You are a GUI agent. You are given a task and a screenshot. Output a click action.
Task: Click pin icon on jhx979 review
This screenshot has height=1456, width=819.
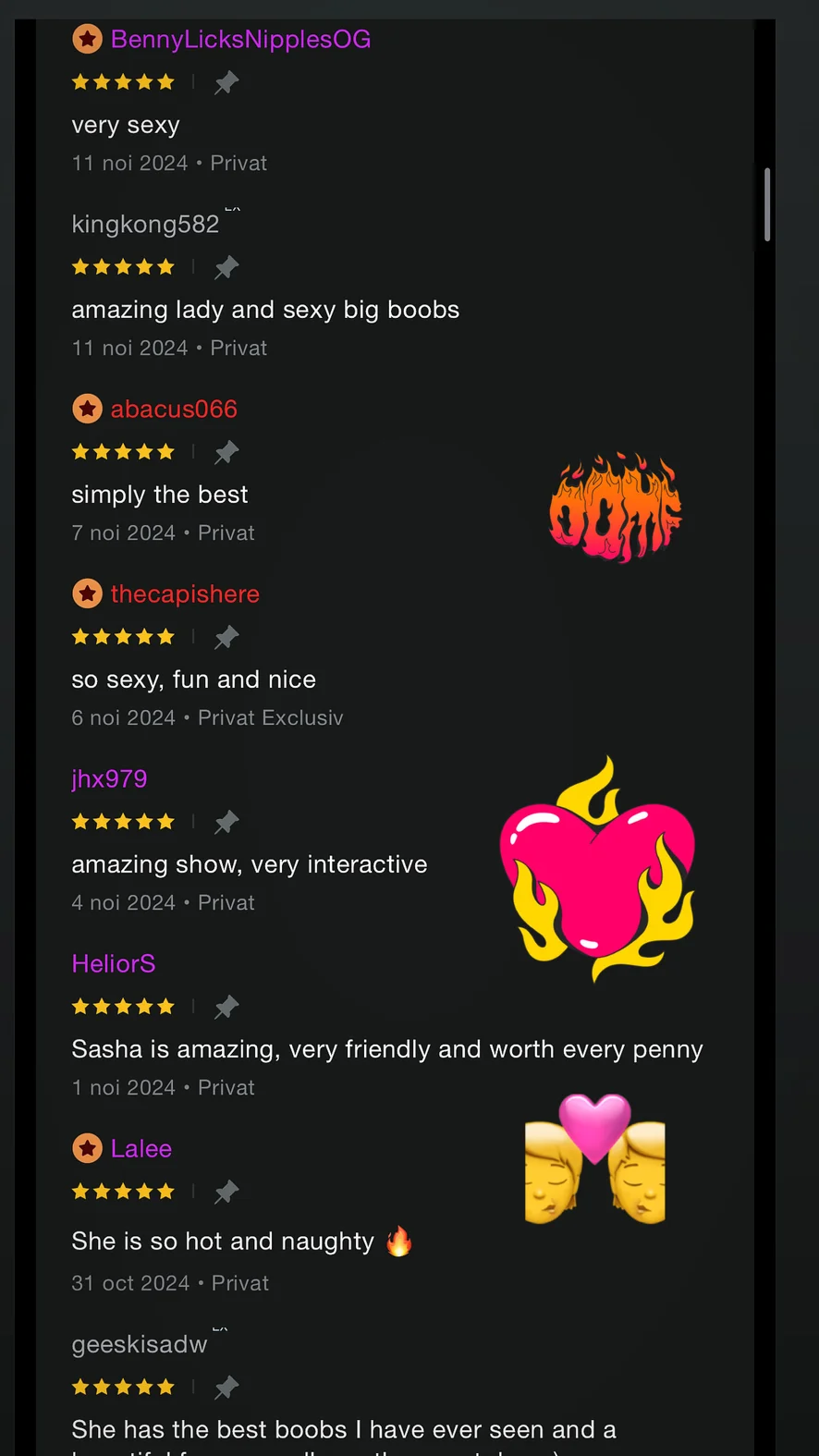click(226, 822)
